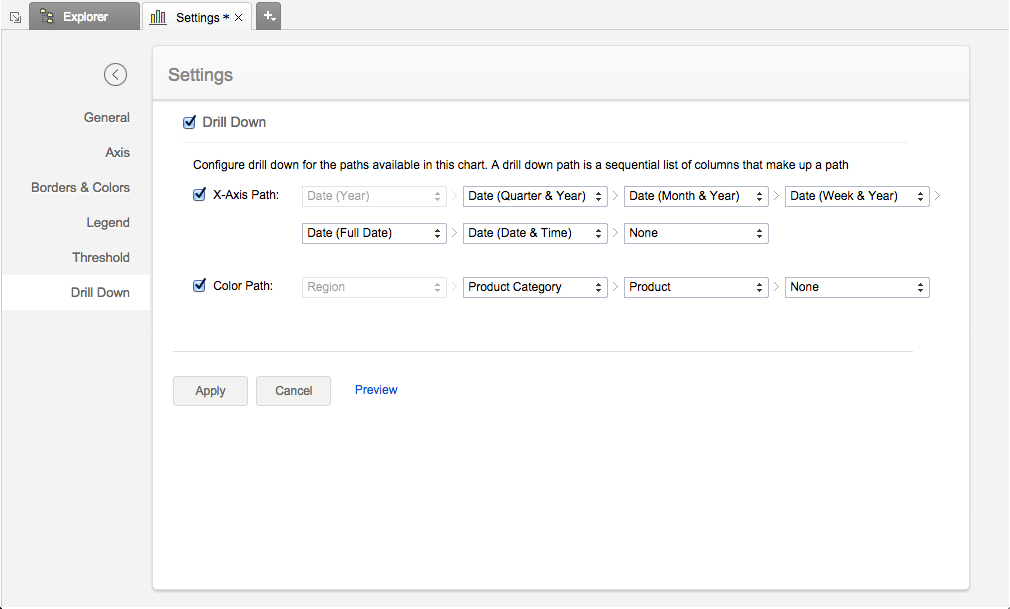Click the Settings chart icon
1010x609 pixels.
(158, 17)
